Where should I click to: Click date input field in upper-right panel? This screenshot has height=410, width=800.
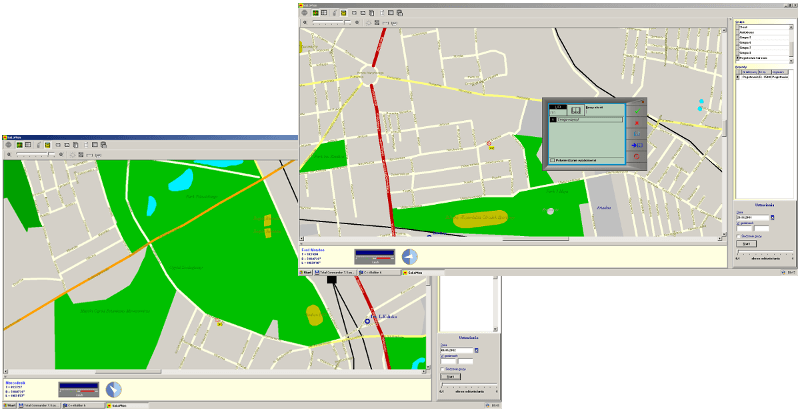(753, 218)
